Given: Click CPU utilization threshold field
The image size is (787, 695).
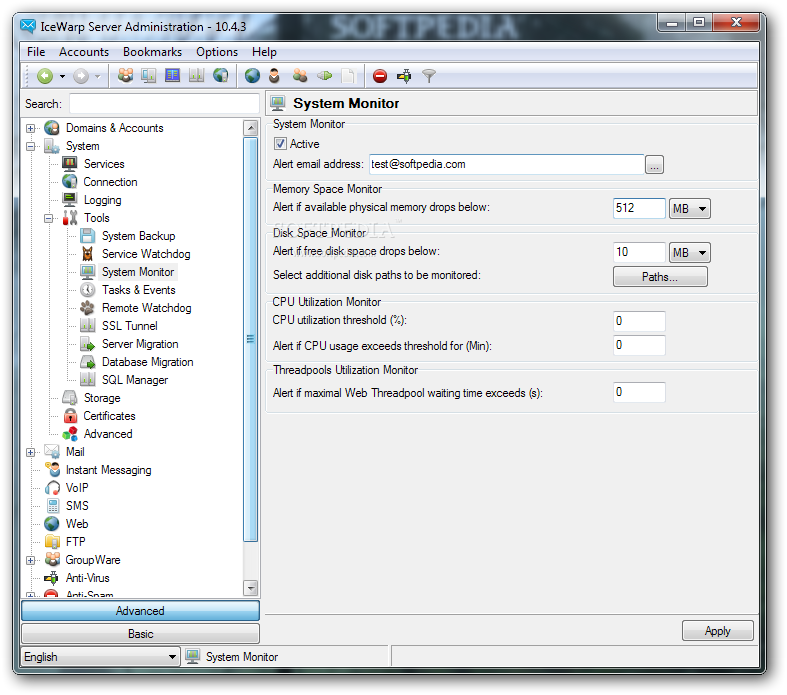Looking at the screenshot, I should 639,321.
